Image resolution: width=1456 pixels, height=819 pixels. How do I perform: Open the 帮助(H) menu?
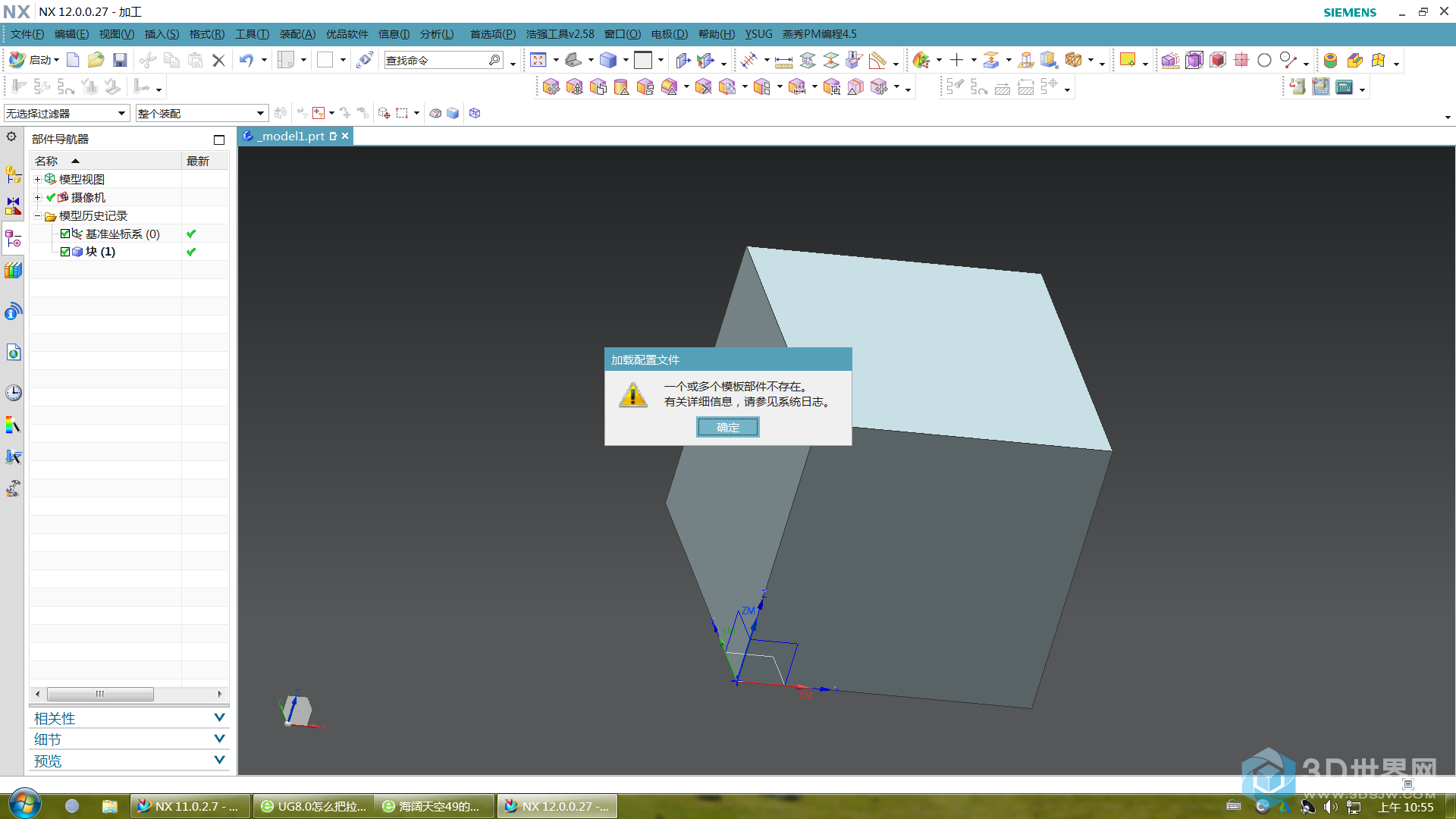click(716, 34)
